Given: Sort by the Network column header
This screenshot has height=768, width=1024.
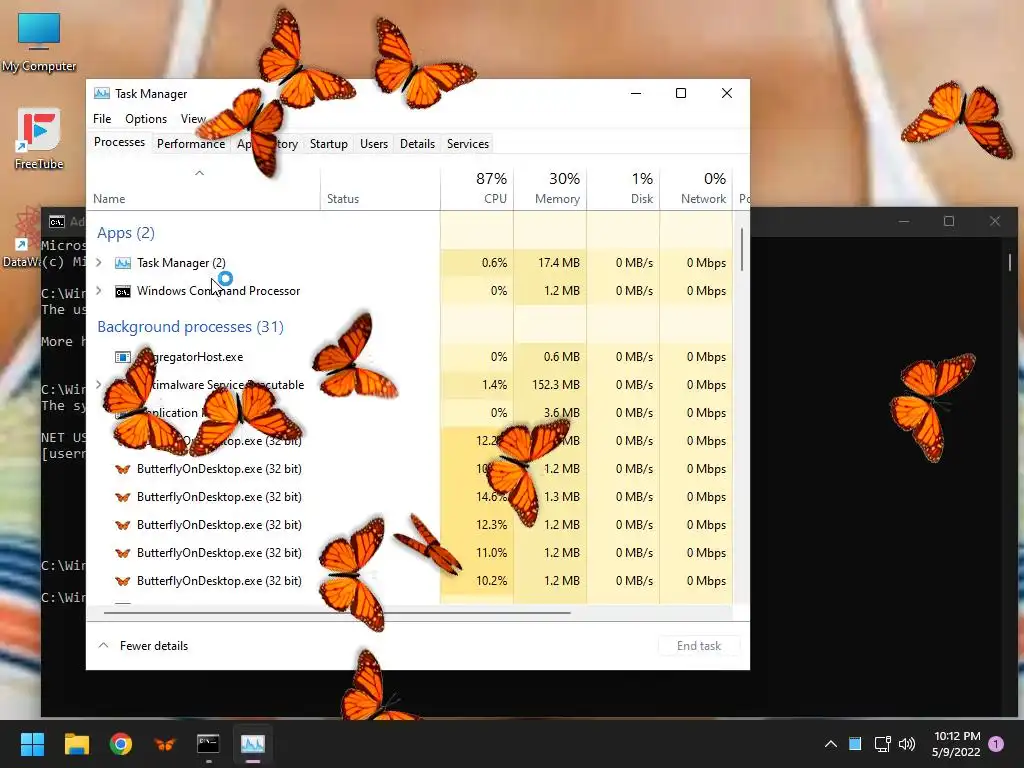Looking at the screenshot, I should click(696, 189).
